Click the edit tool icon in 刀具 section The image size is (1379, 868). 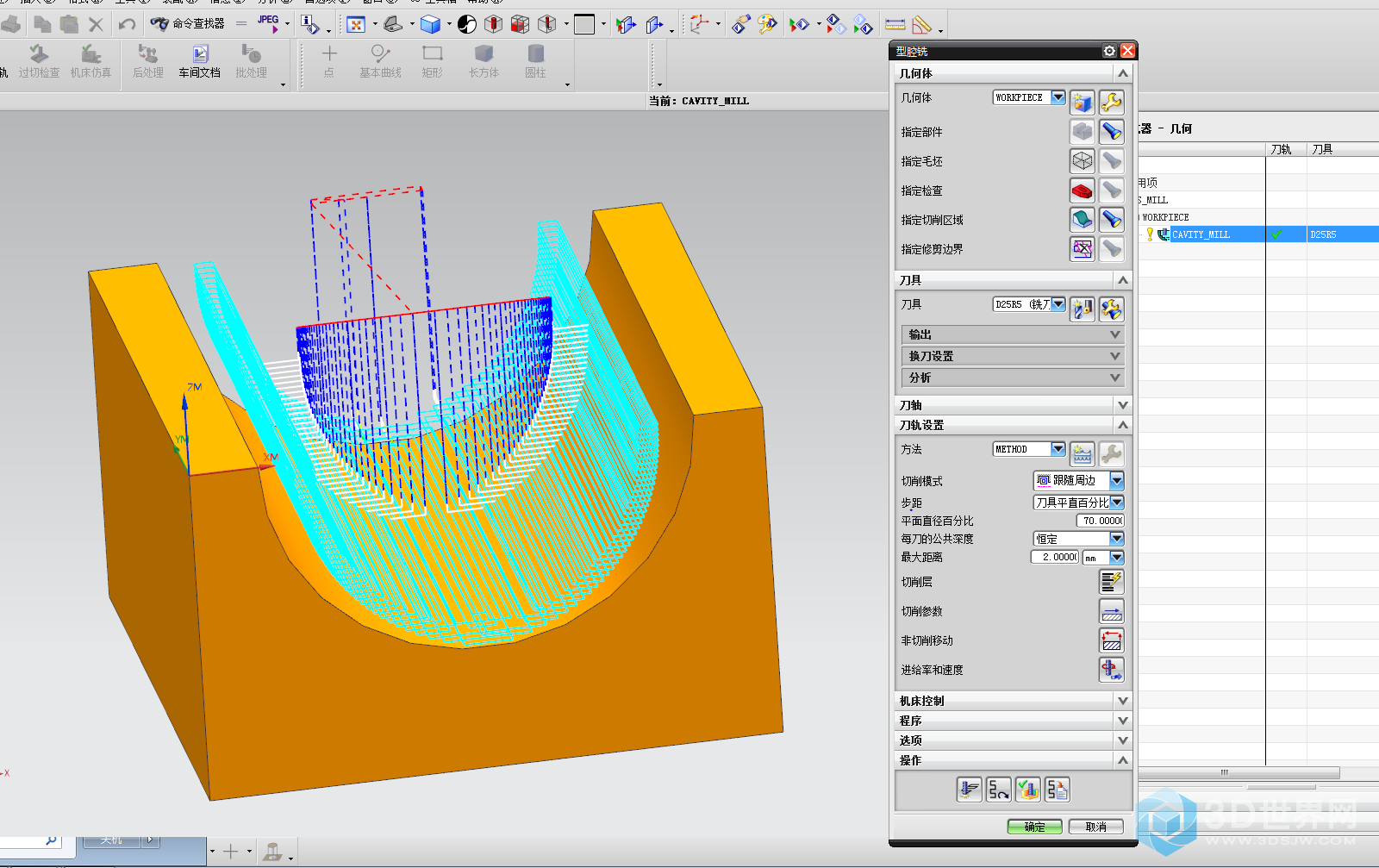pyautogui.click(x=1112, y=309)
